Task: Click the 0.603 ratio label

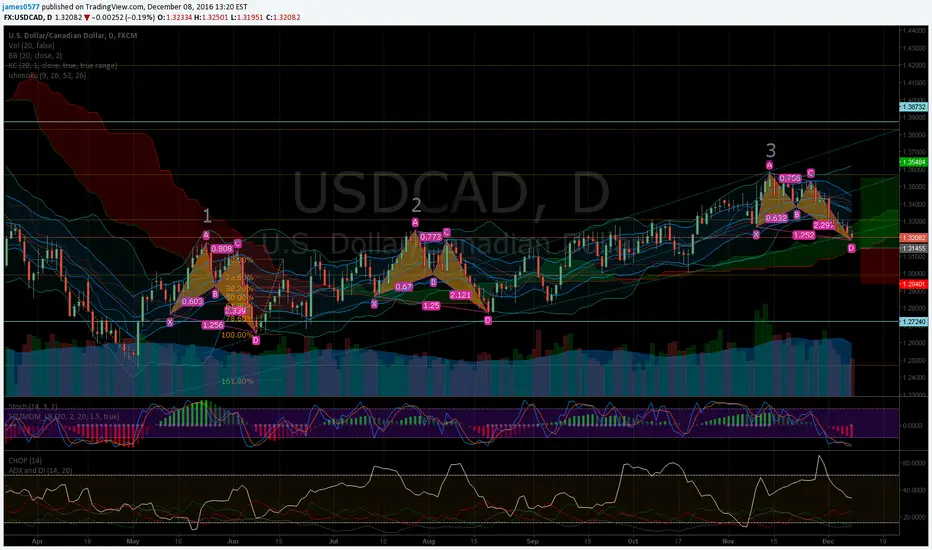Action: [x=193, y=301]
